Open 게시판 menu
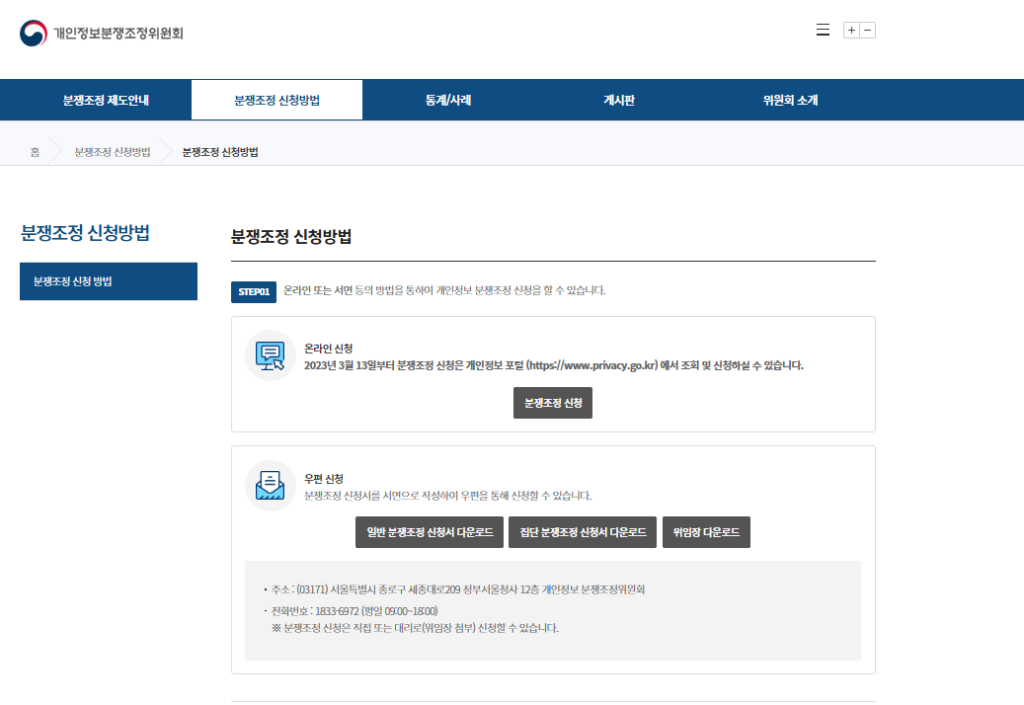 [619, 100]
